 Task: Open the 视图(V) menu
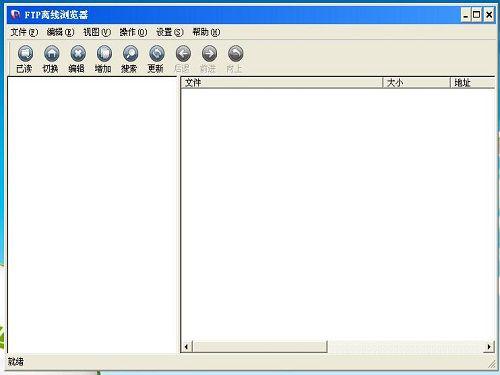[x=97, y=32]
